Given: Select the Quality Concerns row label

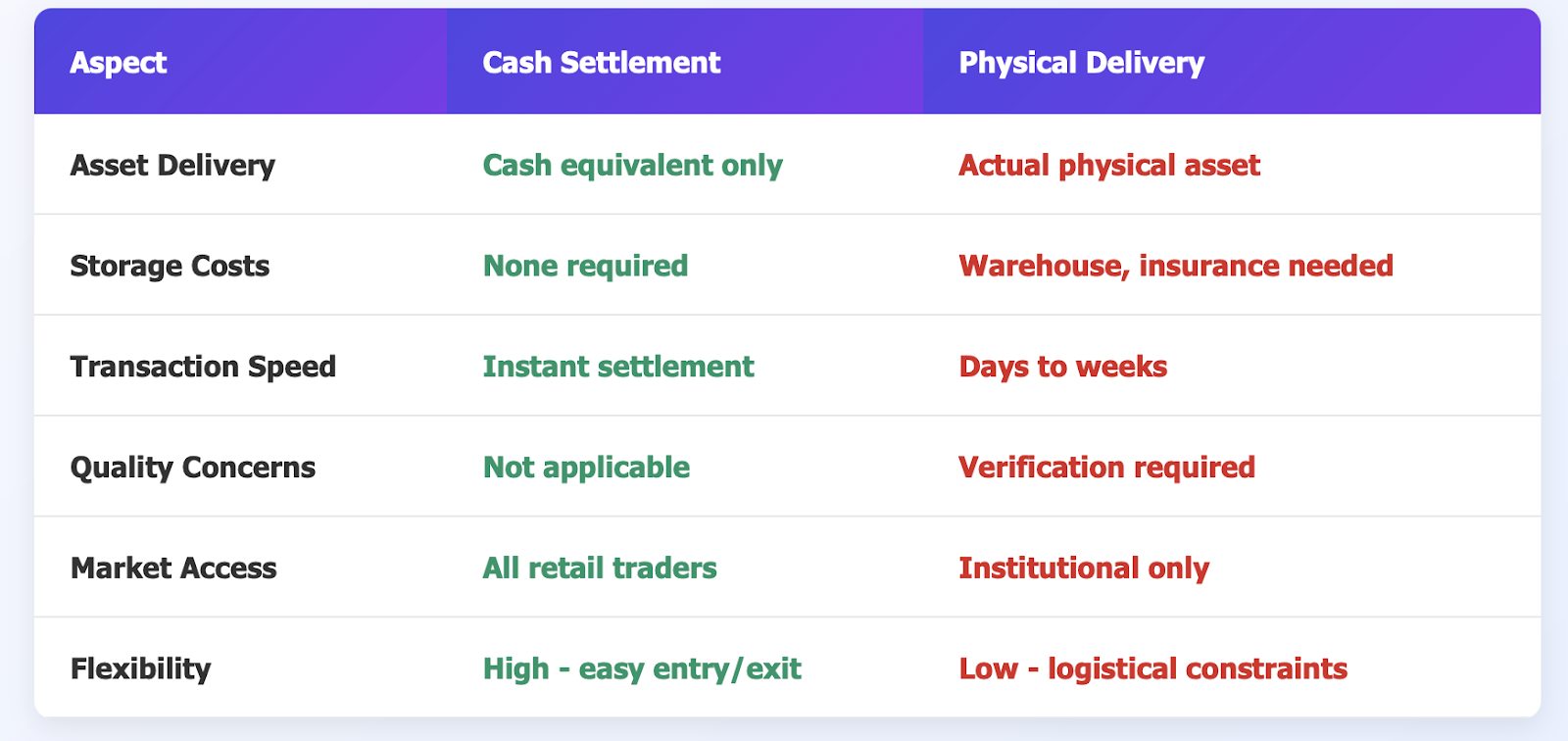Looking at the screenshot, I should 193,468.
